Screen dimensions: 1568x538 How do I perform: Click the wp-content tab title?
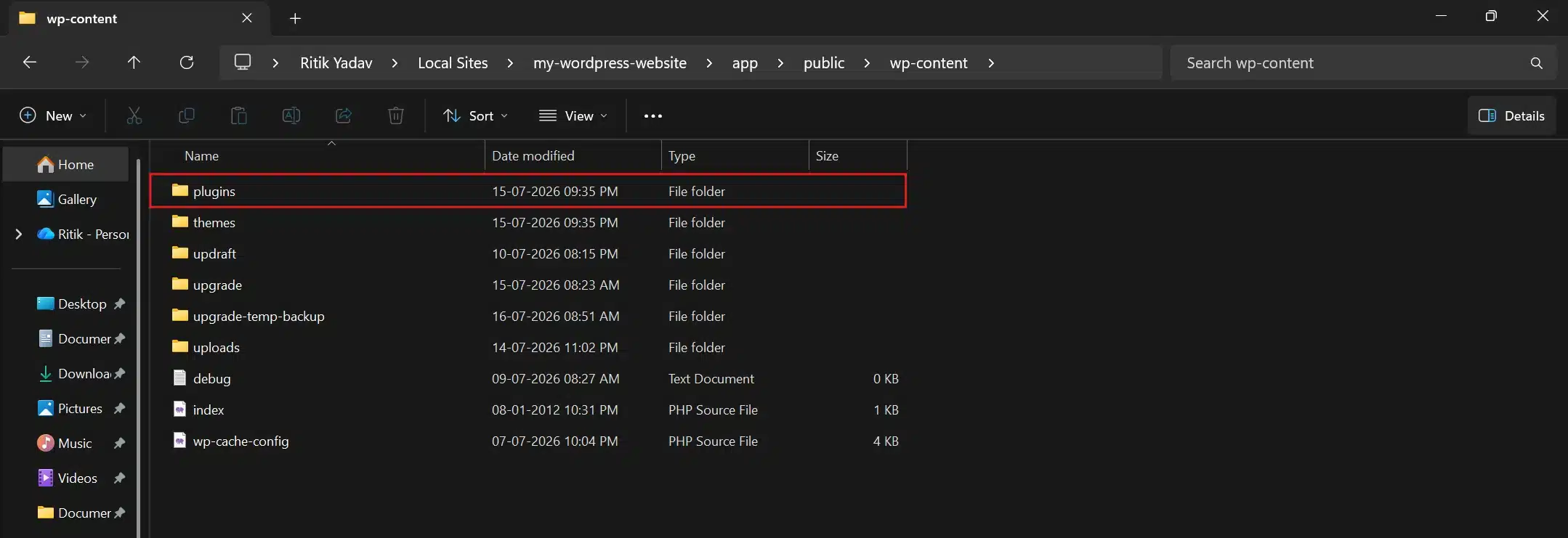[81, 19]
